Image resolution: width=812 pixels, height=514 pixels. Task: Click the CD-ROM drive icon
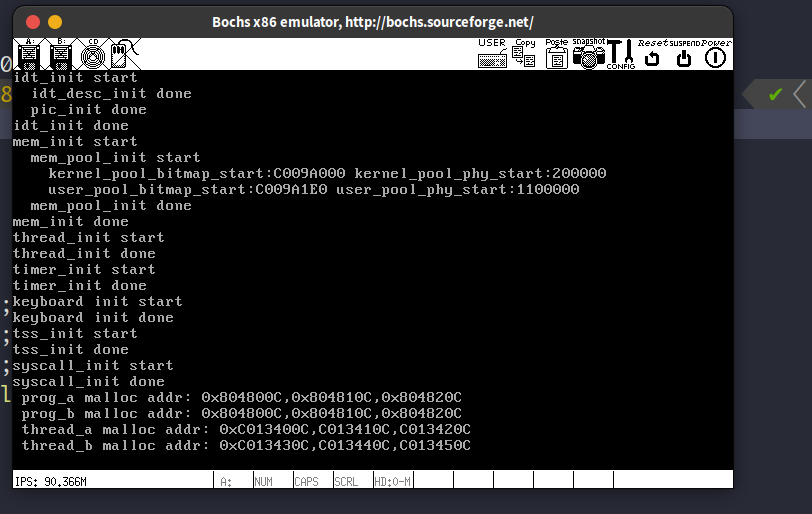point(93,54)
